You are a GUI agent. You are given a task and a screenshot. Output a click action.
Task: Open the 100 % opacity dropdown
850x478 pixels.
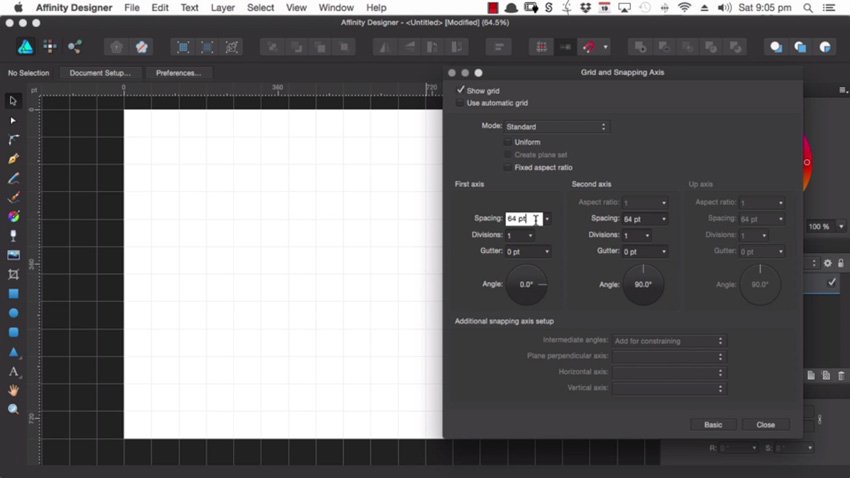pyautogui.click(x=841, y=227)
